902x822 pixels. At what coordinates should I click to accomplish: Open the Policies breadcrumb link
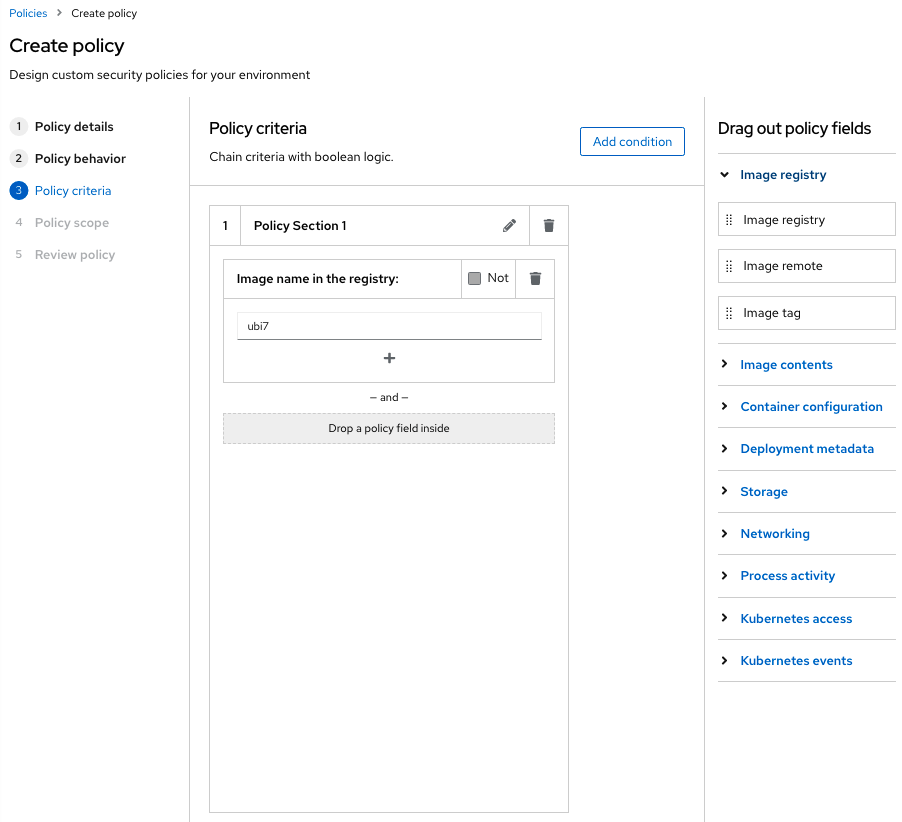tap(28, 13)
